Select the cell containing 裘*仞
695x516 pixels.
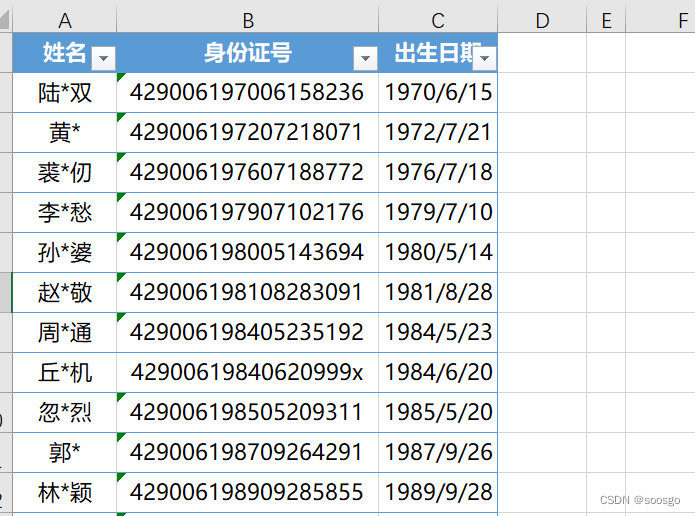click(65, 172)
